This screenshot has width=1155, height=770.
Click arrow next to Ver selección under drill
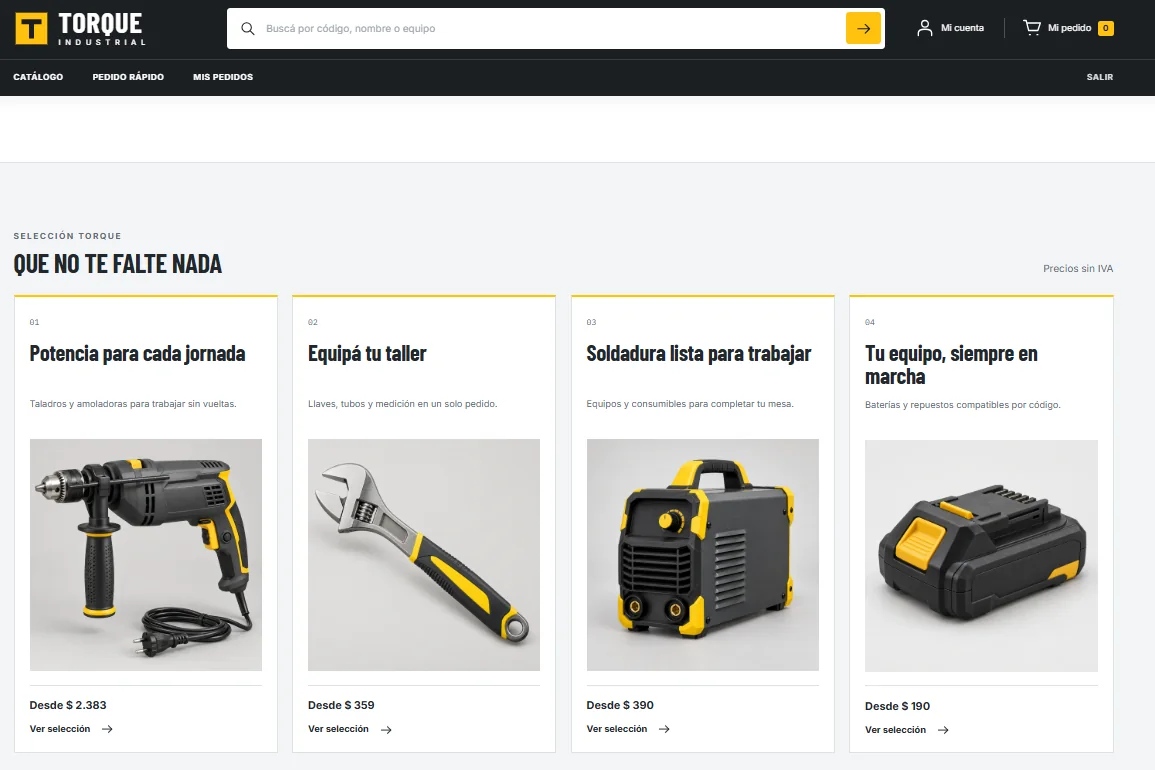107,729
